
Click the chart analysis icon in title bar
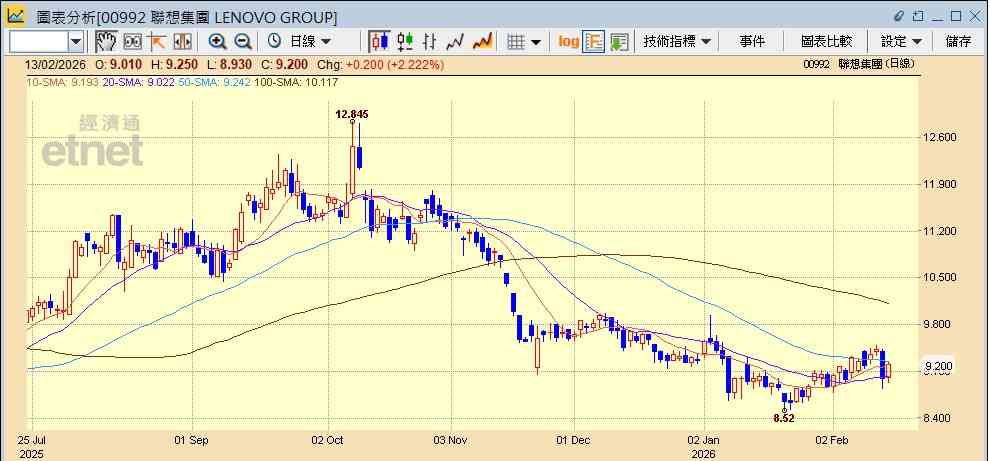16,15
